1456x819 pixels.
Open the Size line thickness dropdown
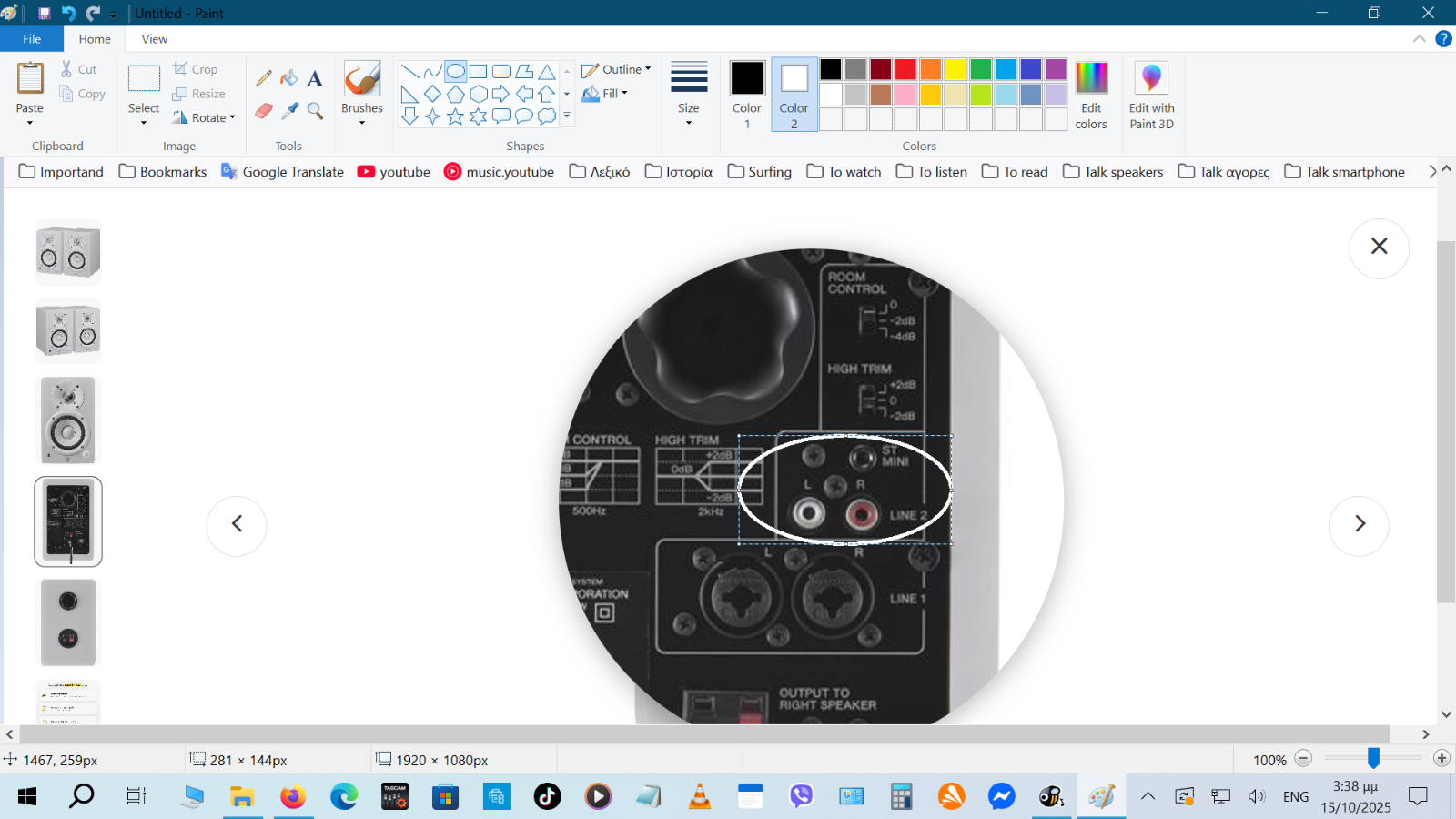[x=689, y=93]
